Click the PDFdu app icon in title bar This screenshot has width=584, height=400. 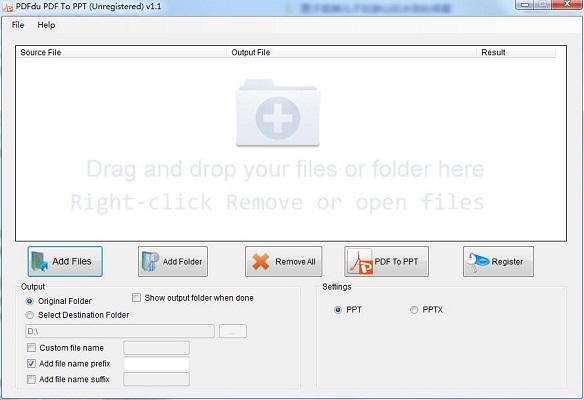point(7,6)
